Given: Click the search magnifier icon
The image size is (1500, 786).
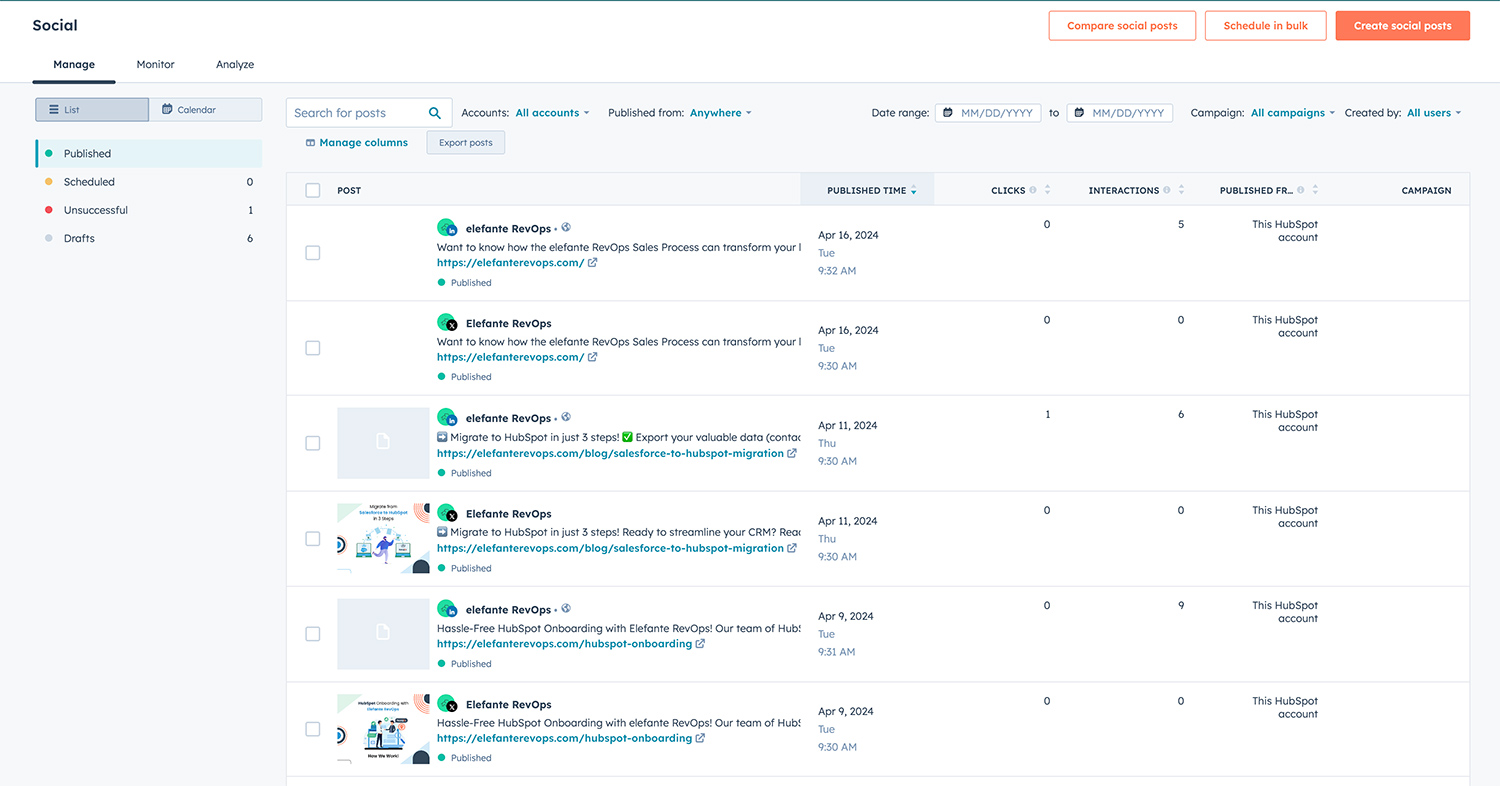Looking at the screenshot, I should pyautogui.click(x=435, y=113).
